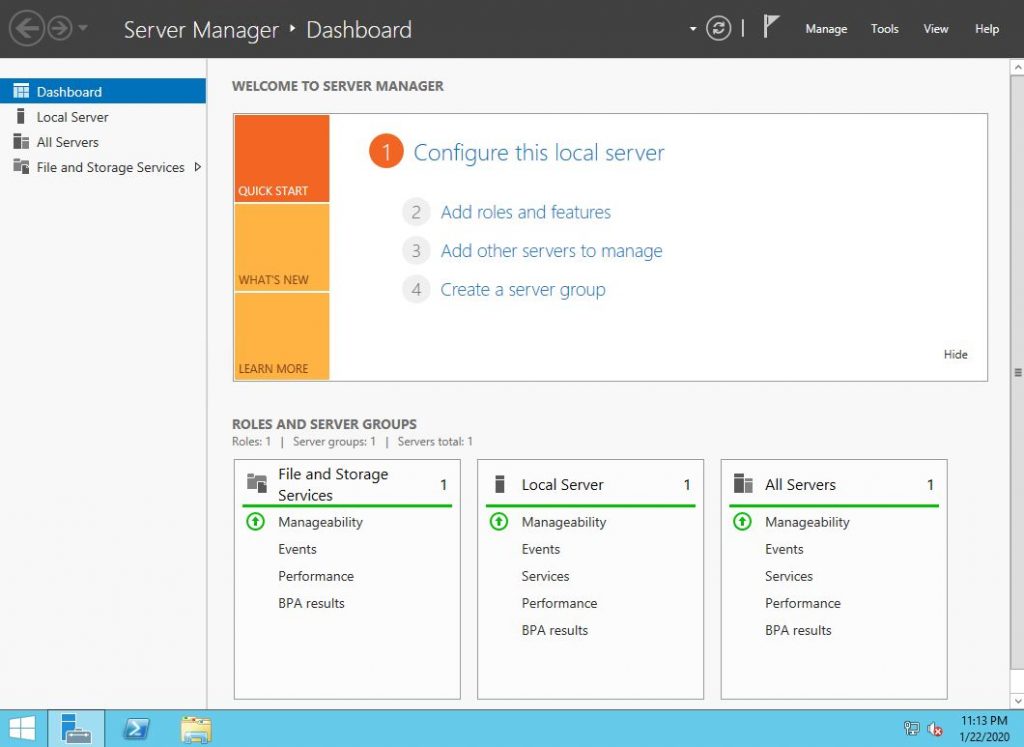The width and height of the screenshot is (1024, 747).
Task: Toggle Manageability under All Servers
Action: pyautogui.click(x=742, y=521)
